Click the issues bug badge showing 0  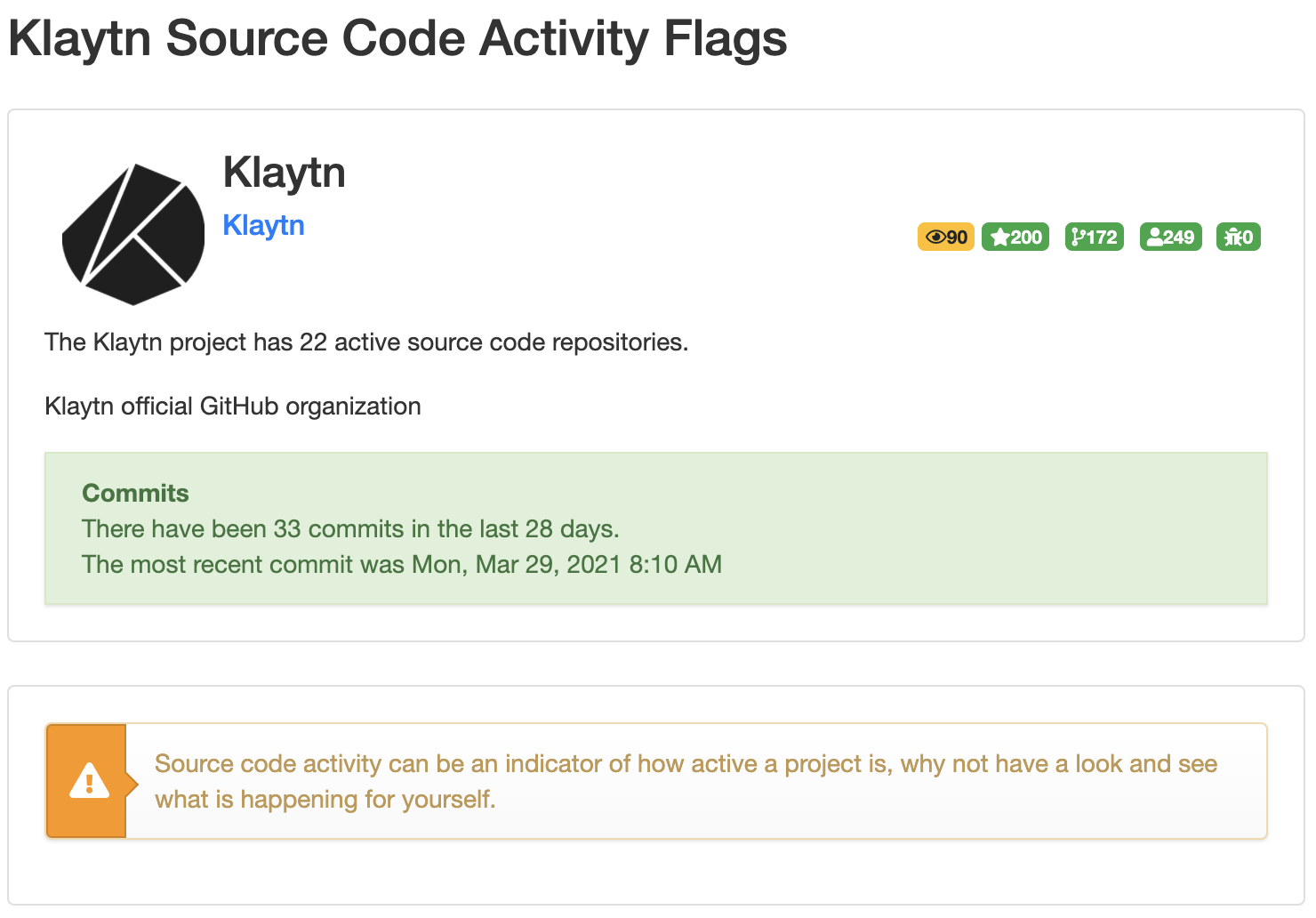[1239, 237]
